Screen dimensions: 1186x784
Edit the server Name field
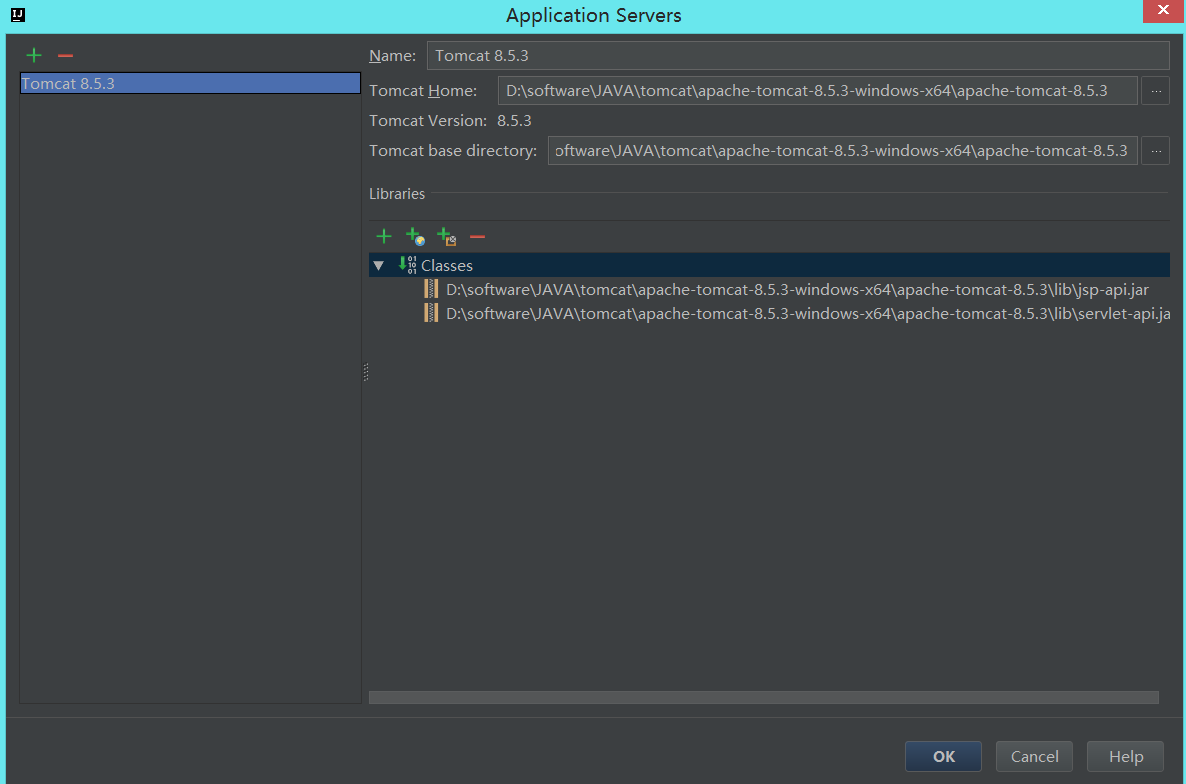pyautogui.click(x=798, y=55)
